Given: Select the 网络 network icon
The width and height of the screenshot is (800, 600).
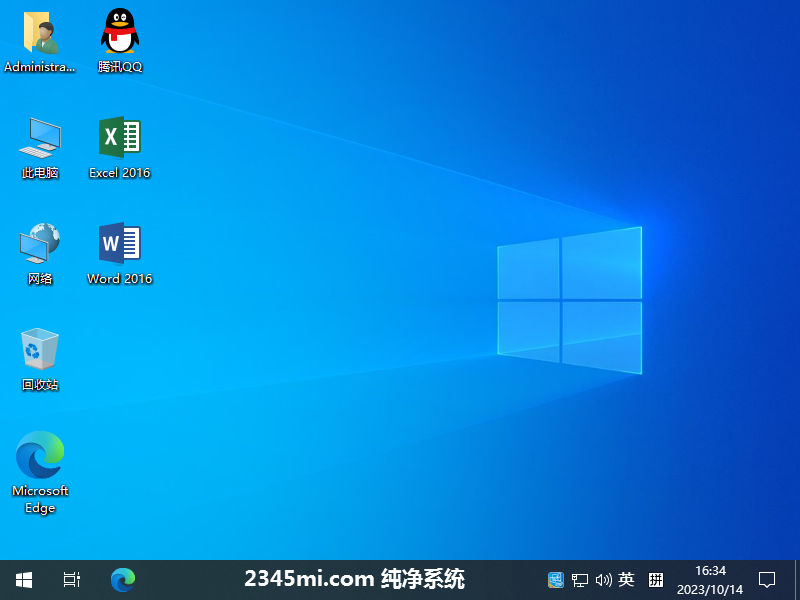Looking at the screenshot, I should pyautogui.click(x=40, y=243).
